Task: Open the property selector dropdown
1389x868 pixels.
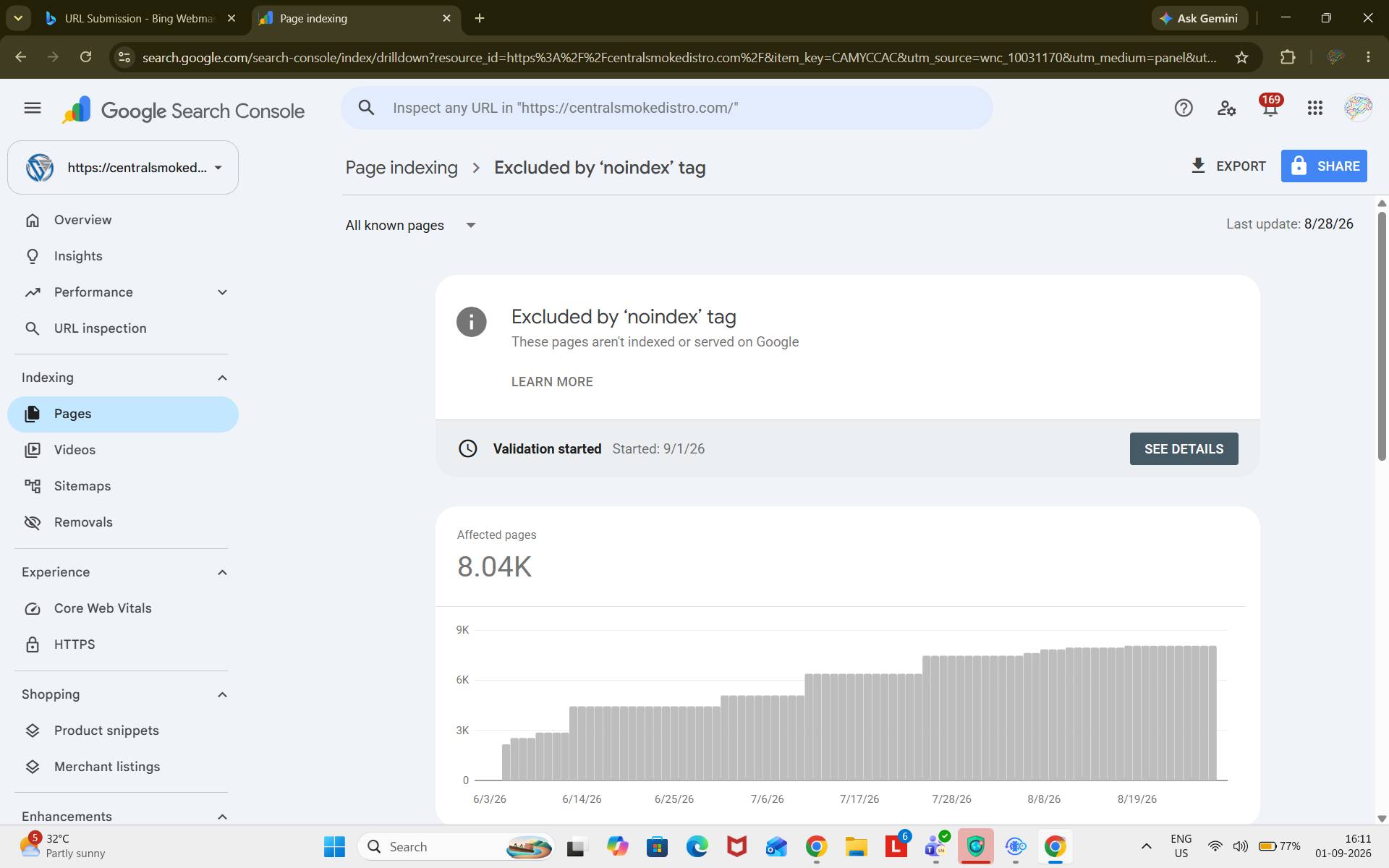Action: coord(123,167)
